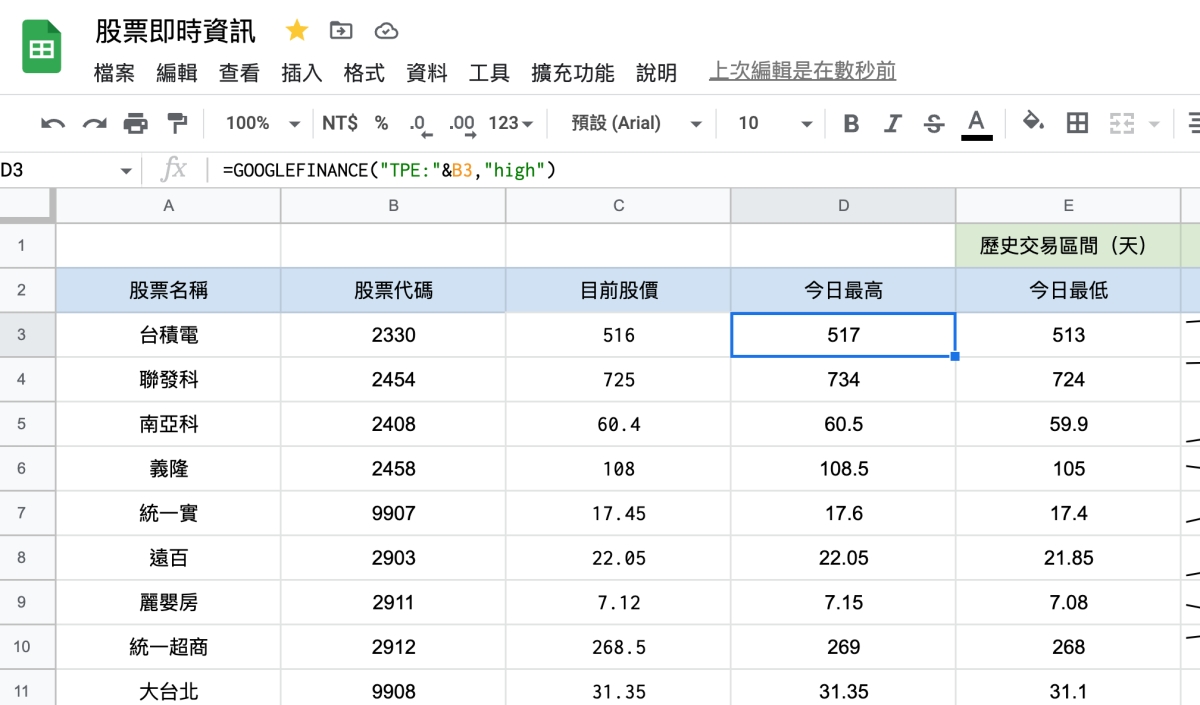Toggle Strikethrough formatting
The height and width of the screenshot is (705, 1200).
(x=934, y=124)
